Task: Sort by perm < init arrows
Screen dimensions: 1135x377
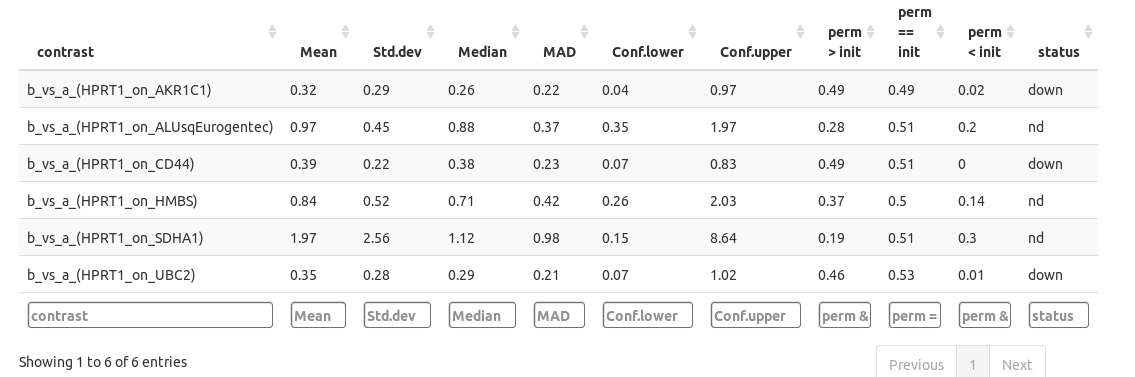Action: (1010, 31)
